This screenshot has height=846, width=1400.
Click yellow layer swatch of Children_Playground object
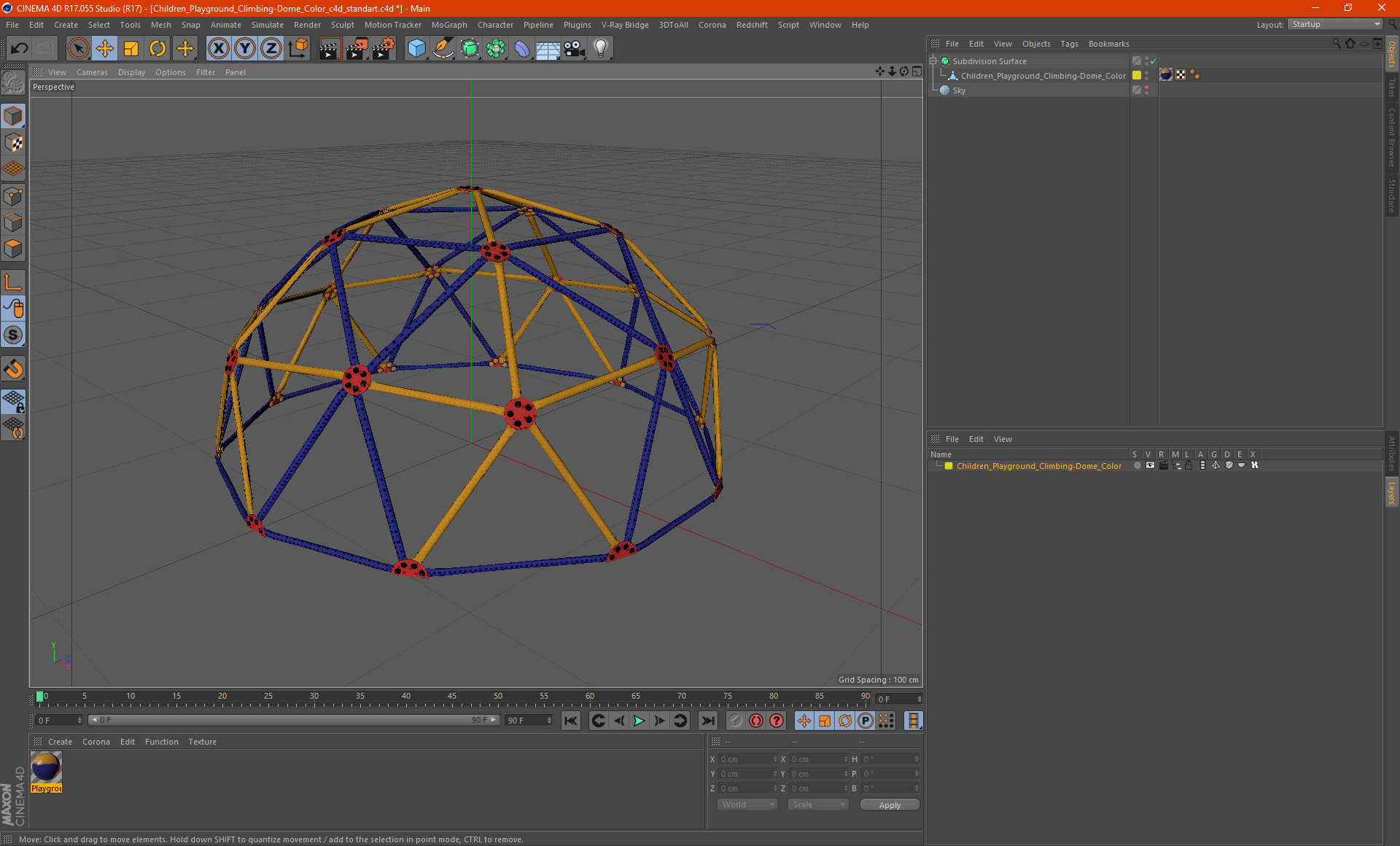coord(1137,75)
